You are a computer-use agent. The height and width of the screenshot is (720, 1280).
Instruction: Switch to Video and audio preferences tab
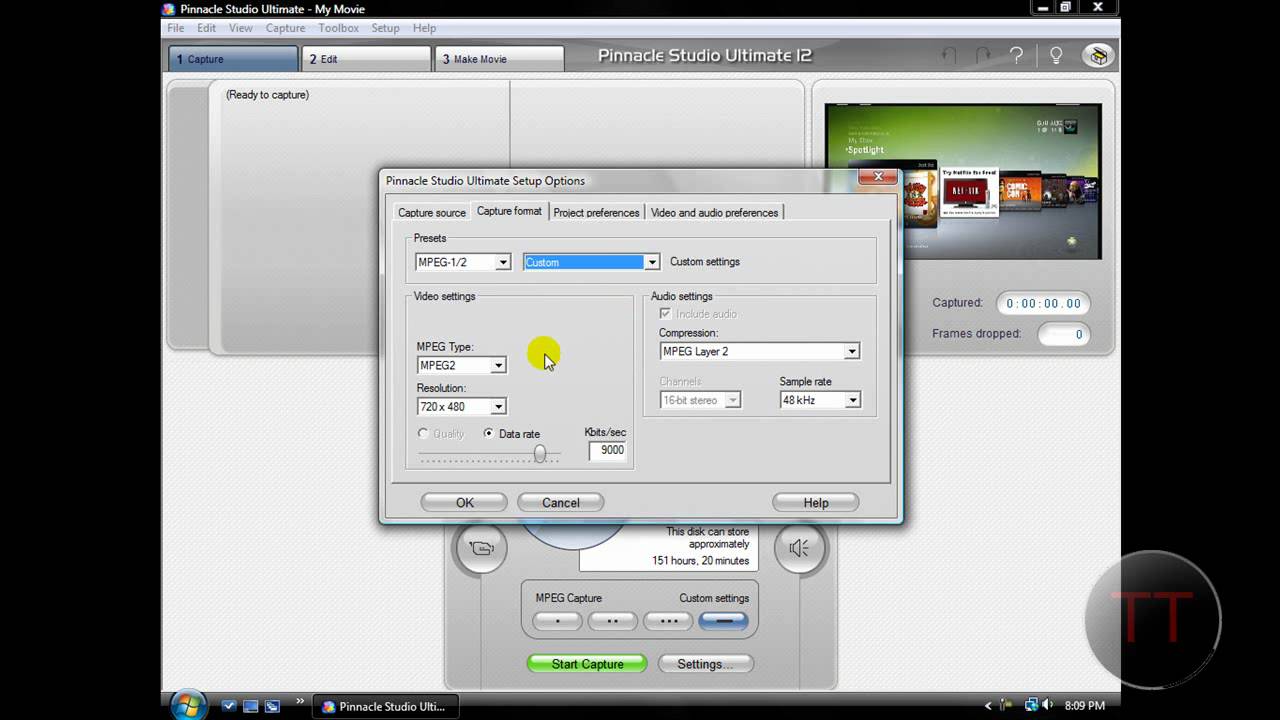click(x=714, y=212)
